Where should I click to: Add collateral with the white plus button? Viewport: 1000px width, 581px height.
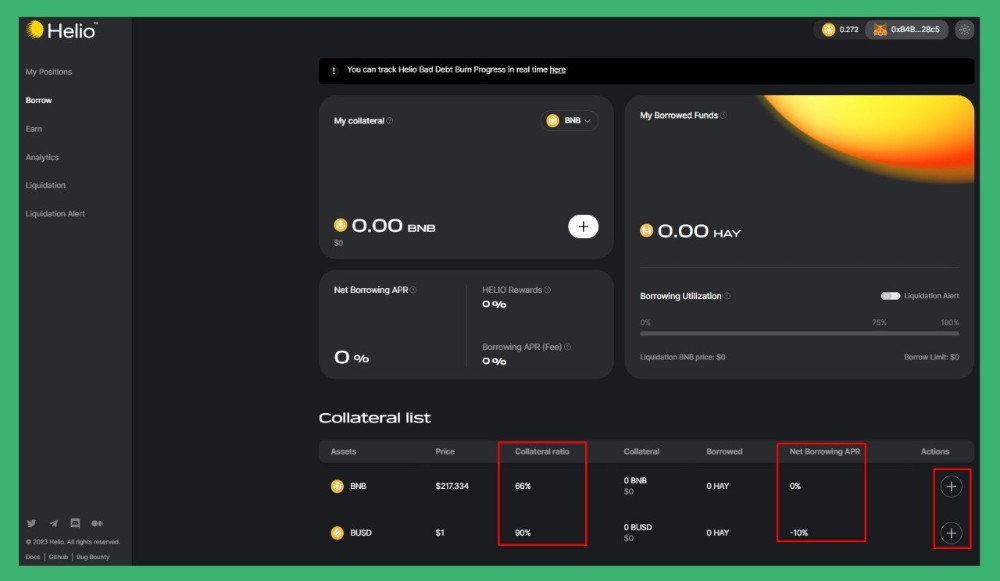coord(583,226)
